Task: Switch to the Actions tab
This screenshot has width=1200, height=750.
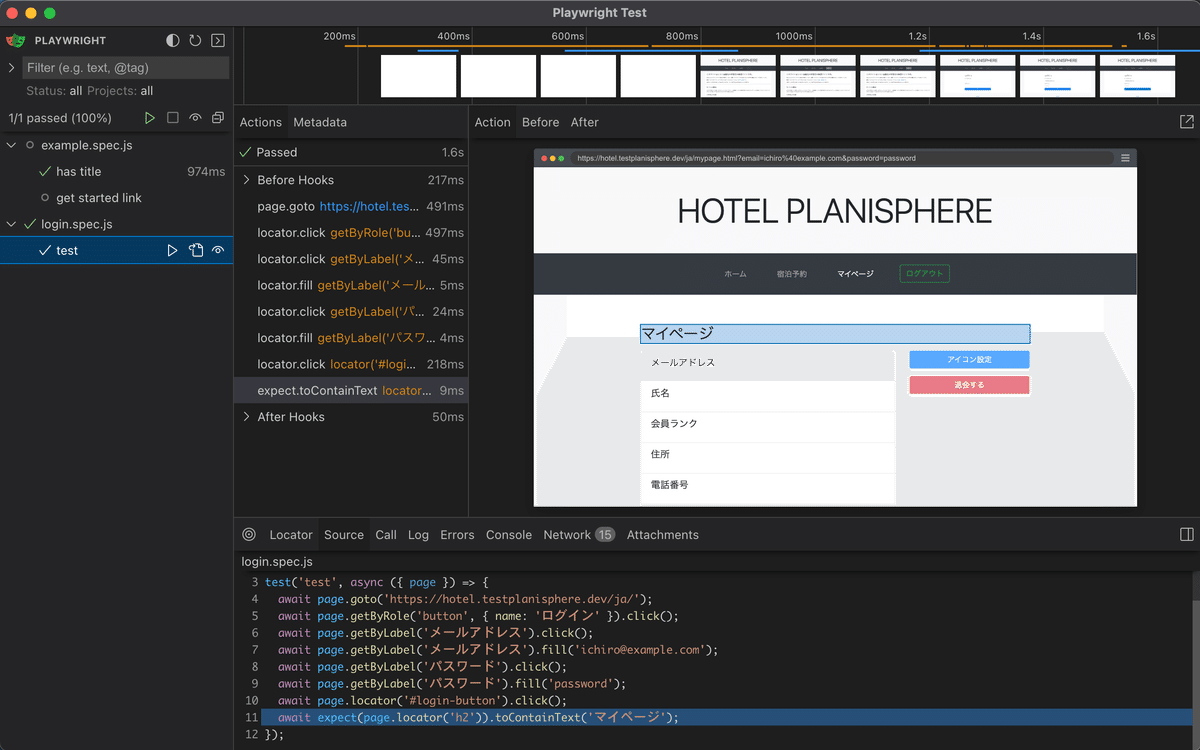Action: point(261,122)
